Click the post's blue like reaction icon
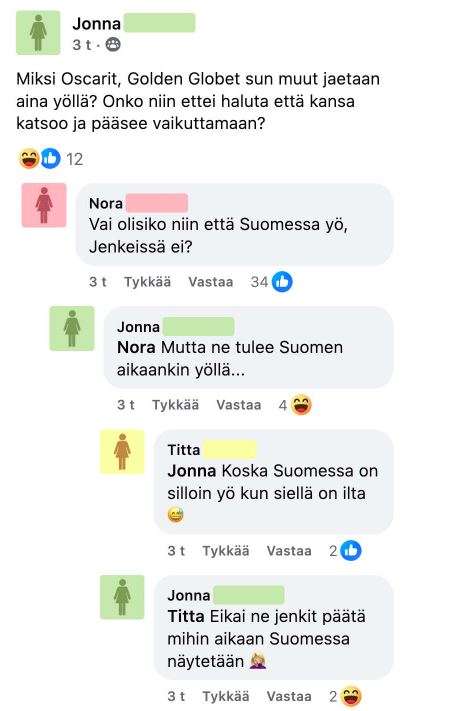The image size is (476, 711). click(x=50, y=159)
